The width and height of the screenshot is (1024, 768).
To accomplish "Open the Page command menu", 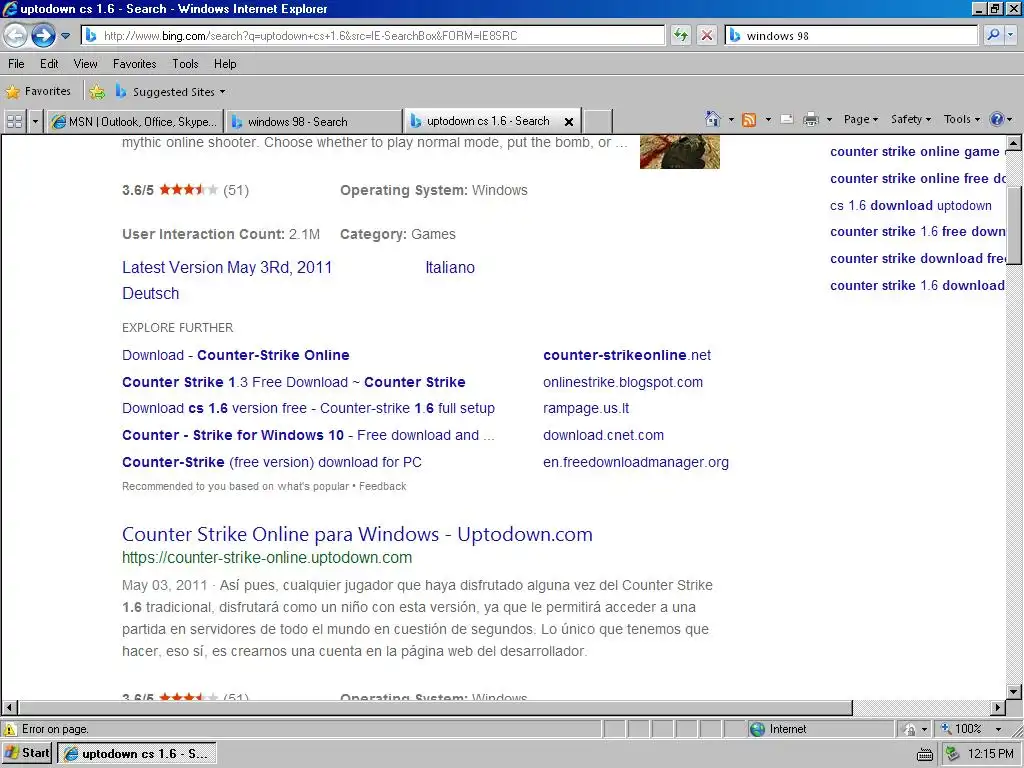I will 861,120.
